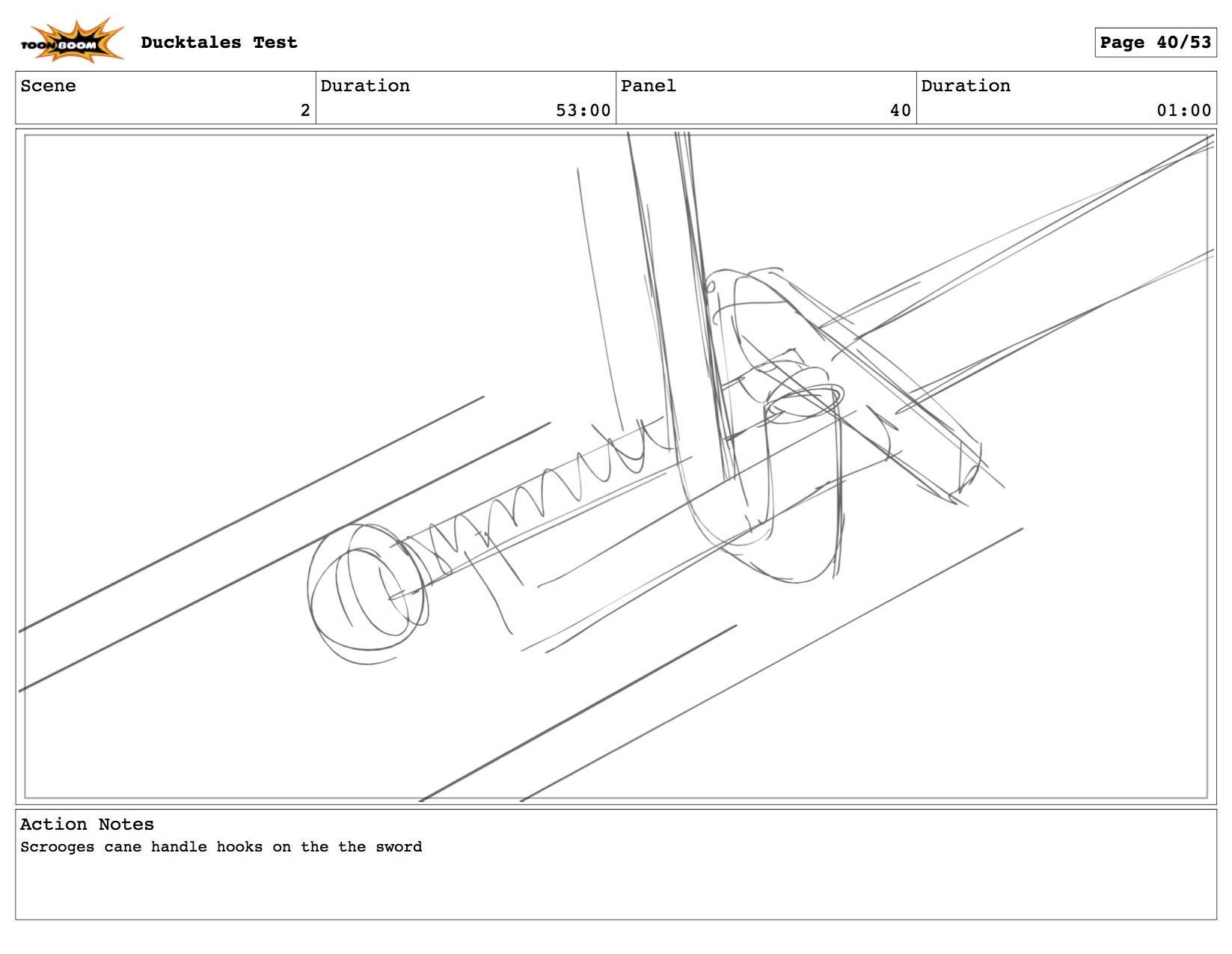Click the Scene field label
The height and width of the screenshot is (954, 1232).
tap(48, 86)
